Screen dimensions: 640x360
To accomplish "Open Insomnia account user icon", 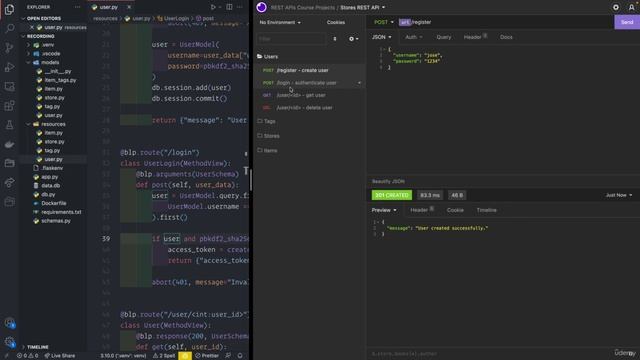I will pyautogui.click(x=631, y=7).
